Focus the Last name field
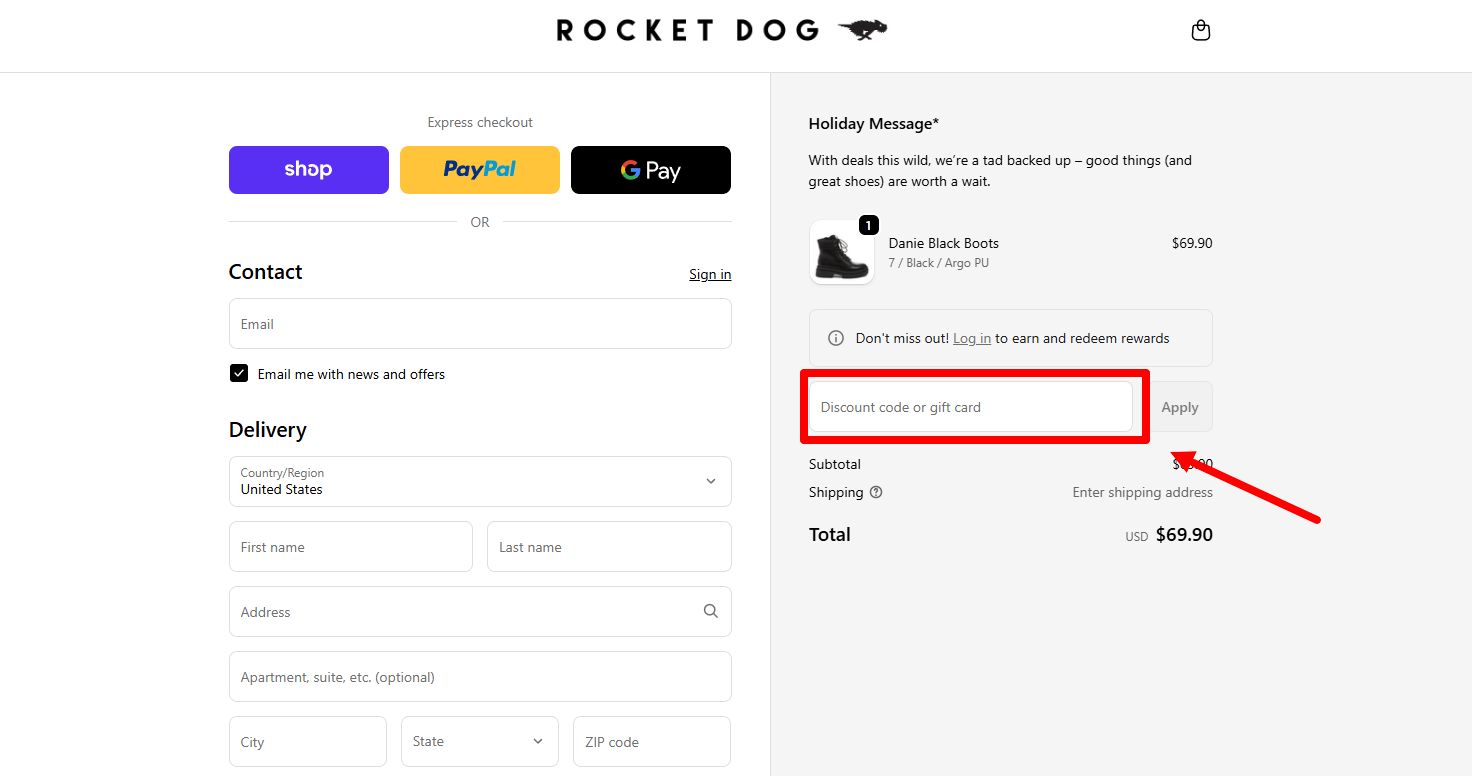 pos(609,546)
